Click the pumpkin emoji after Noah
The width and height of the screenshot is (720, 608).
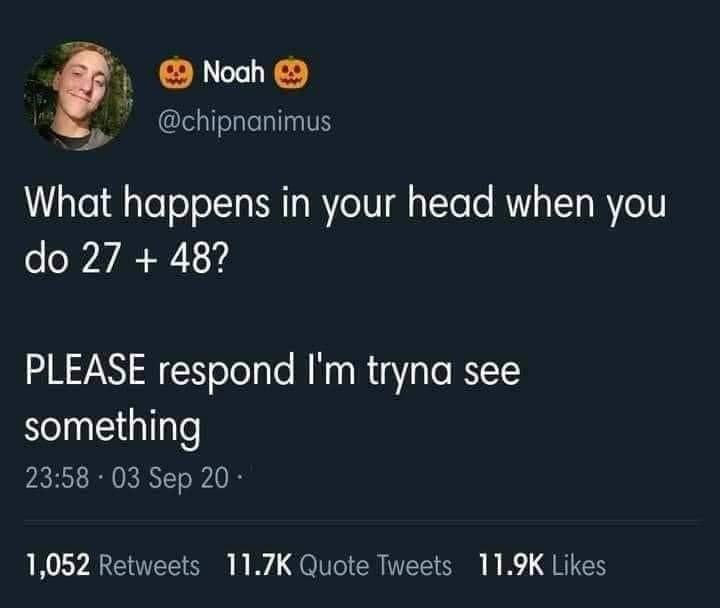[x=292, y=73]
